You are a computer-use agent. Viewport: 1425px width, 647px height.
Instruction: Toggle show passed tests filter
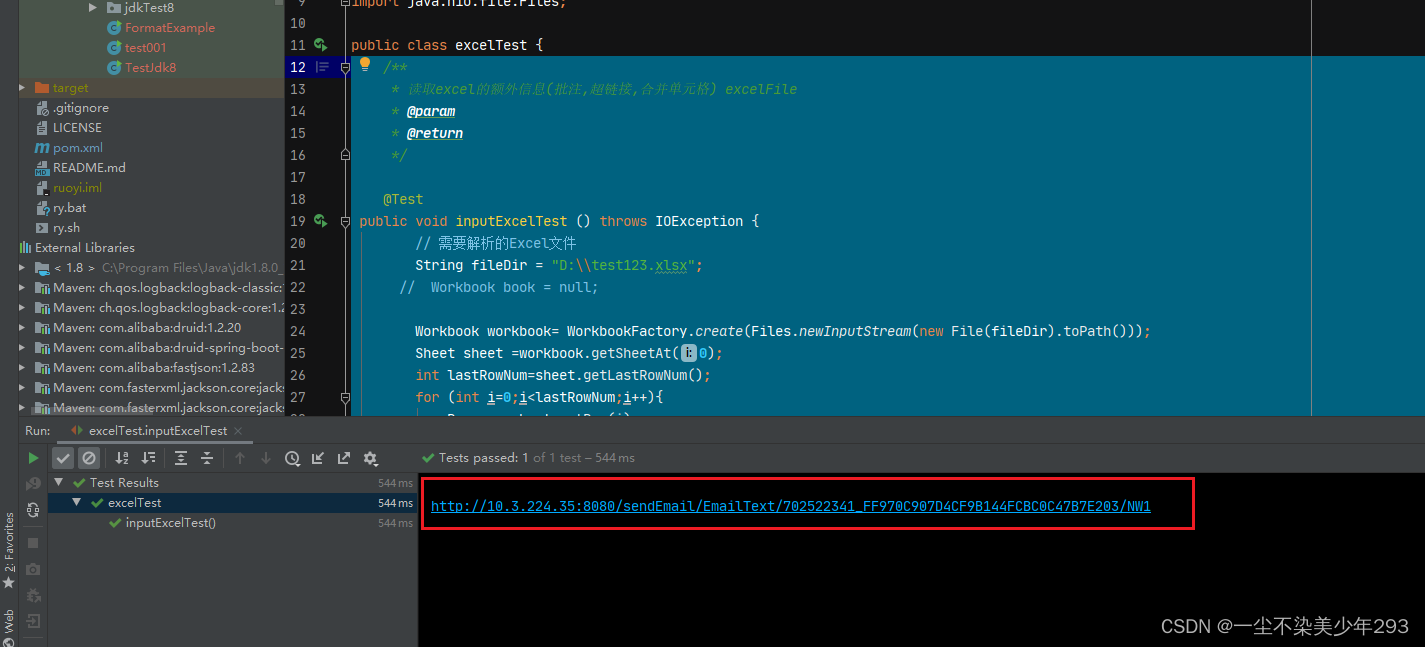(63, 457)
